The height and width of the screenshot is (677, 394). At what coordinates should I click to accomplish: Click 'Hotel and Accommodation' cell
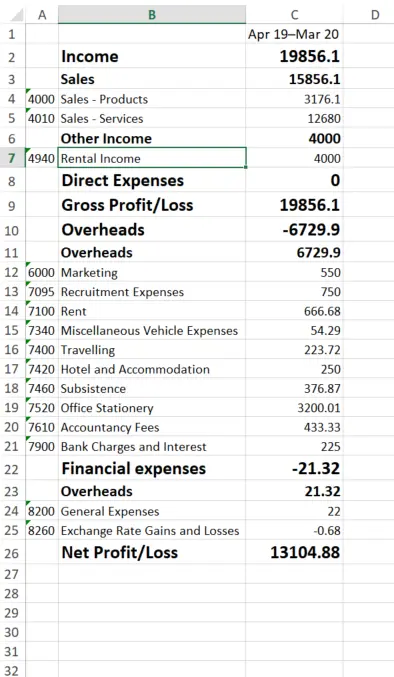[152, 369]
